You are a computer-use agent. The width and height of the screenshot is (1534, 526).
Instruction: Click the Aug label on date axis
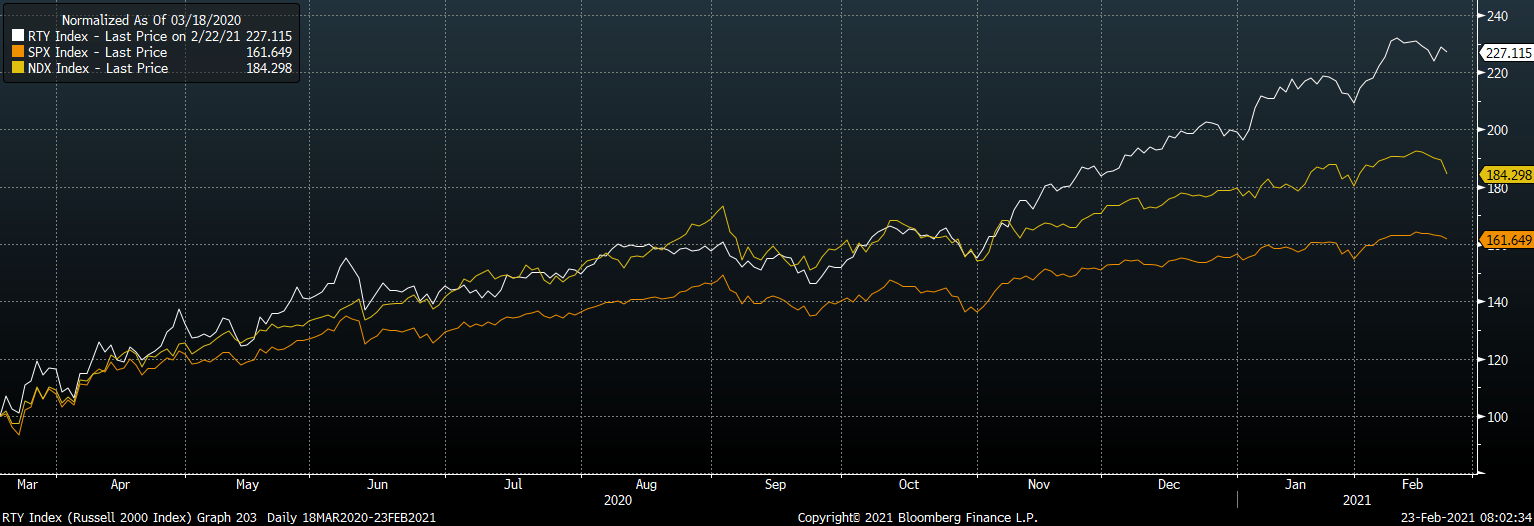646,484
